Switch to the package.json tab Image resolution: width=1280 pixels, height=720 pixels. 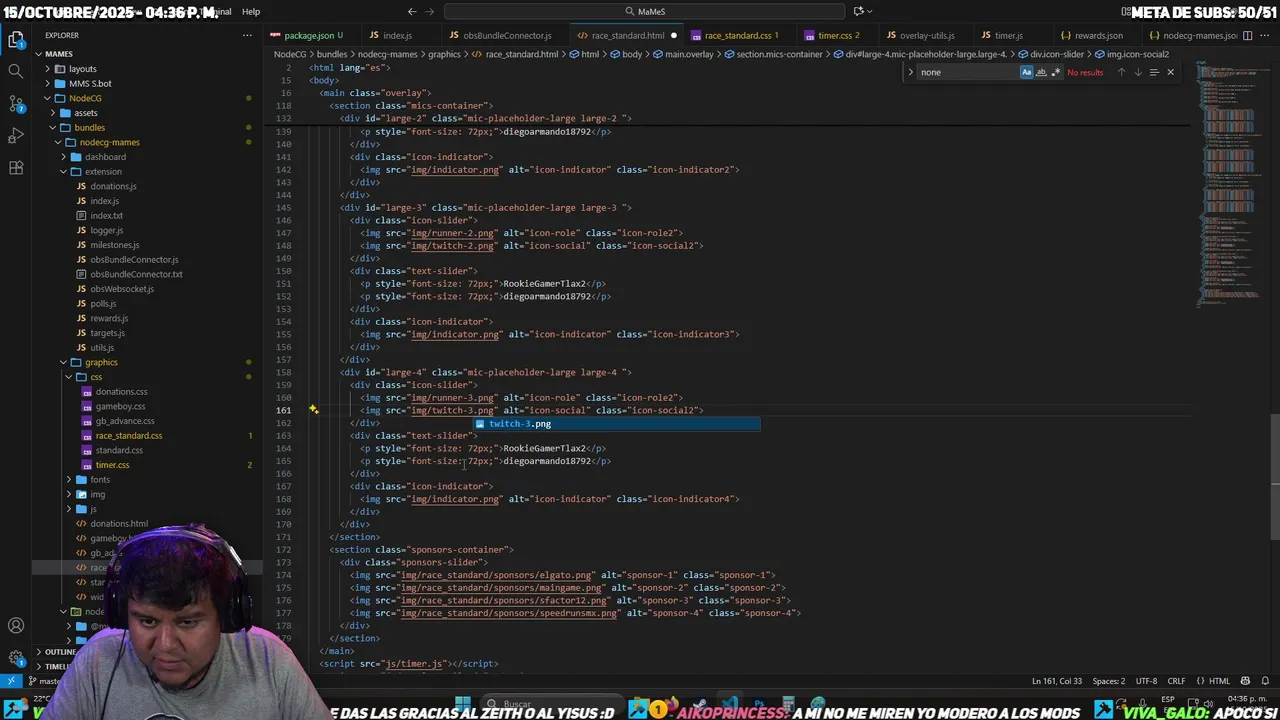[308, 35]
